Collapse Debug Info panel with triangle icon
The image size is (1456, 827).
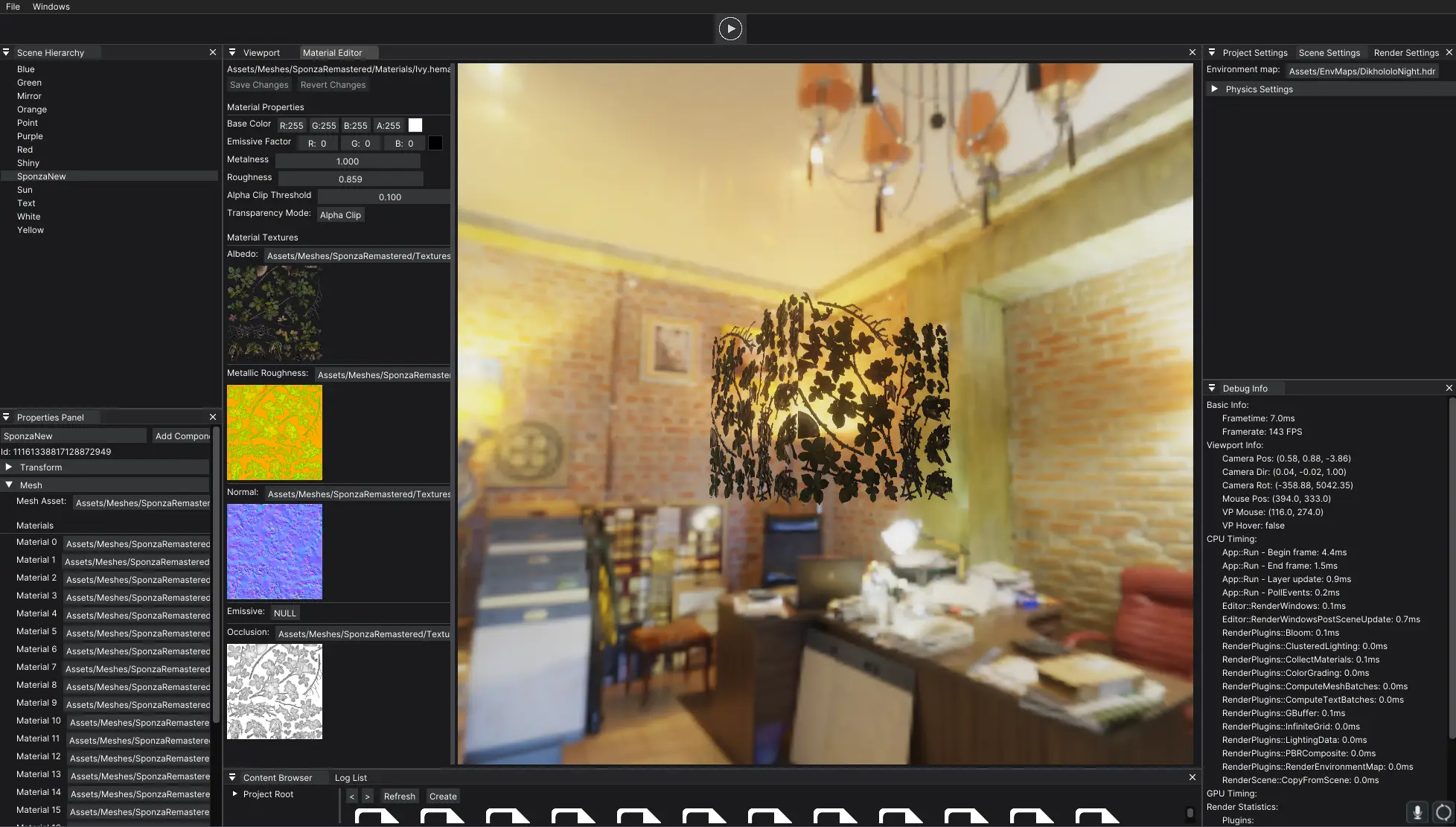(x=1212, y=389)
